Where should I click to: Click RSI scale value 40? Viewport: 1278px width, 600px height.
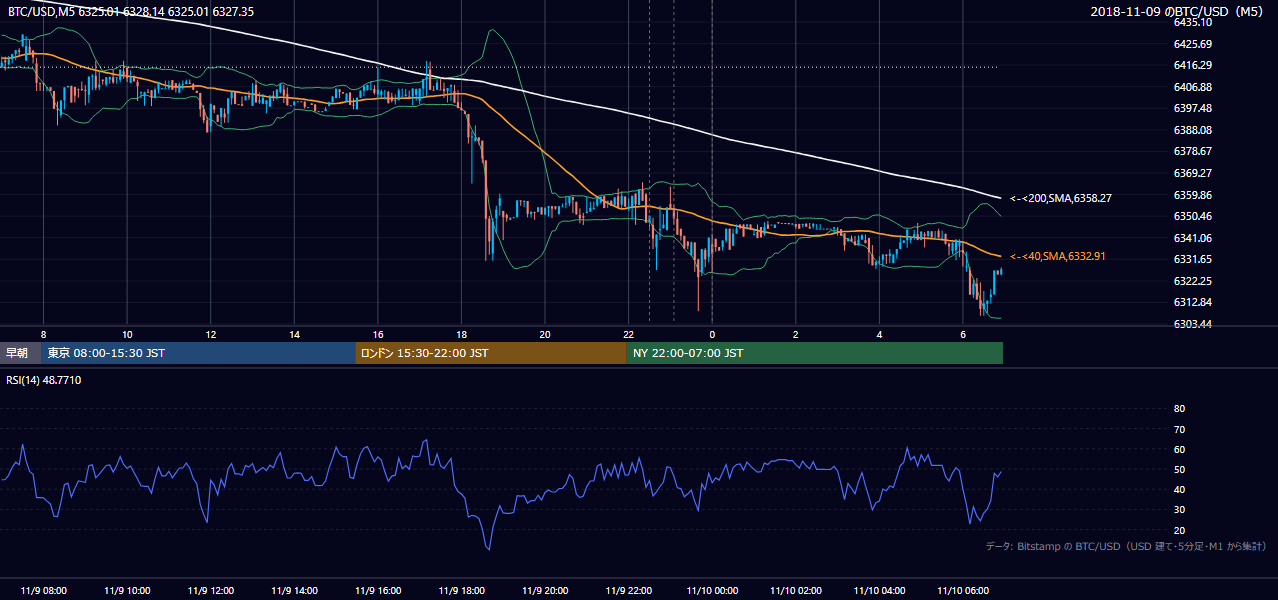click(1179, 489)
